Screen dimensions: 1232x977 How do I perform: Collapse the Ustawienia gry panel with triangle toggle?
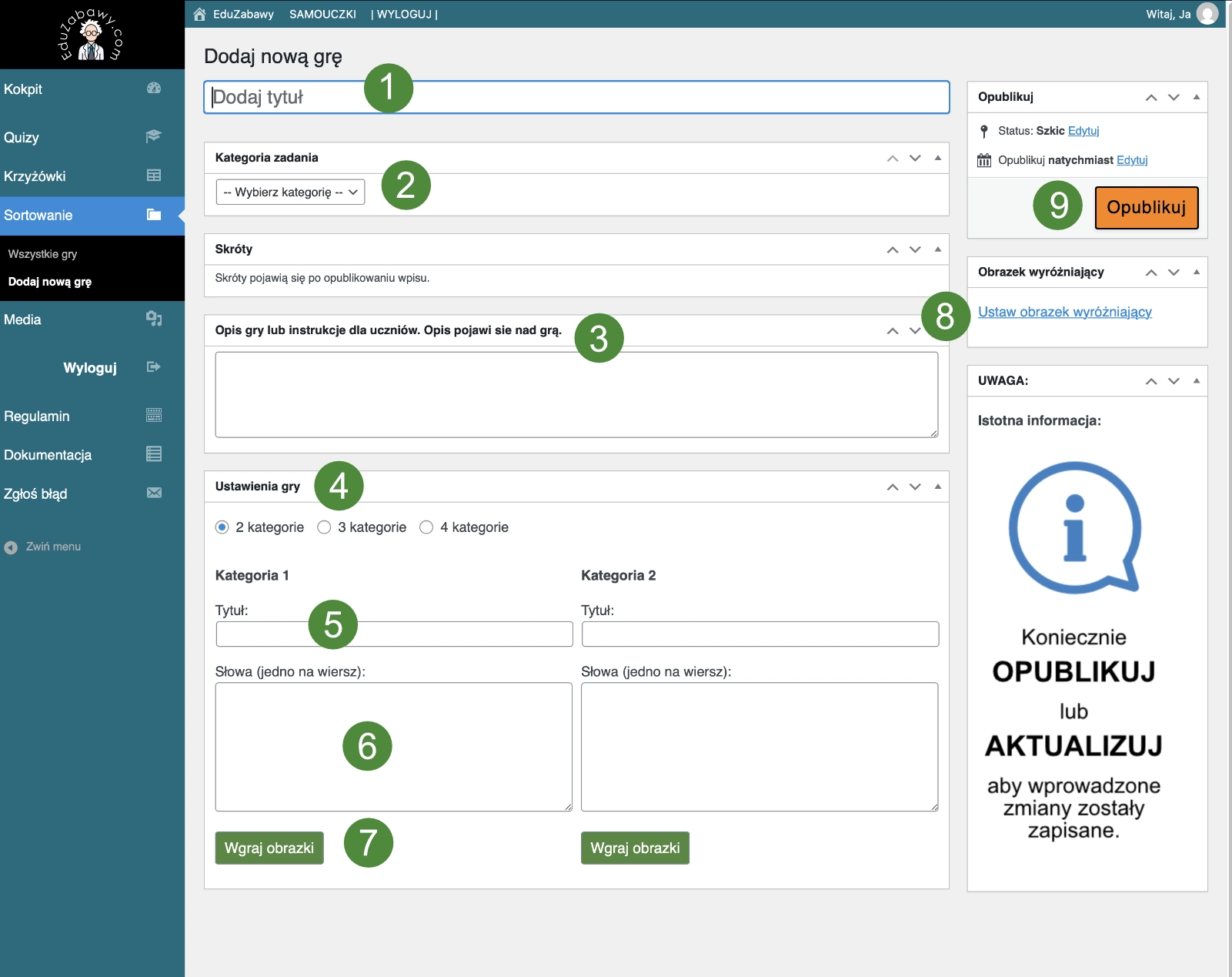click(937, 487)
